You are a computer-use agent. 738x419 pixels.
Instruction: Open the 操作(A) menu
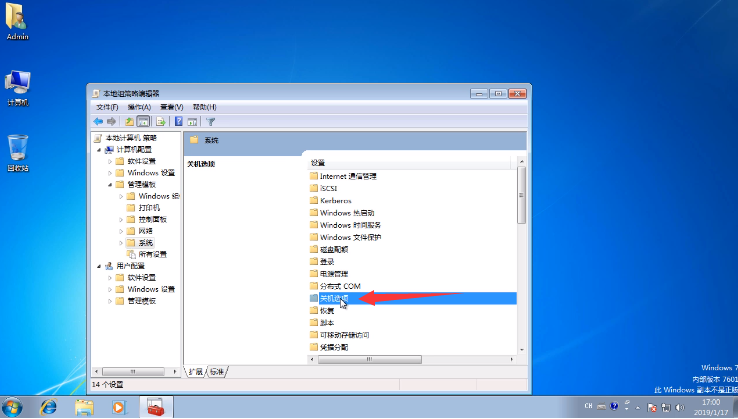[x=139, y=107]
